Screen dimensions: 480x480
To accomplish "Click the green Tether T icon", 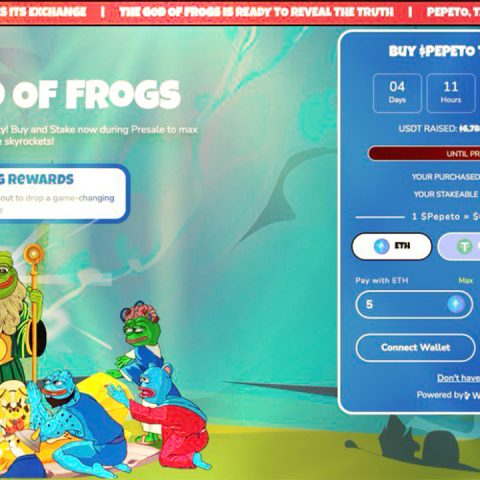I will [x=464, y=247].
